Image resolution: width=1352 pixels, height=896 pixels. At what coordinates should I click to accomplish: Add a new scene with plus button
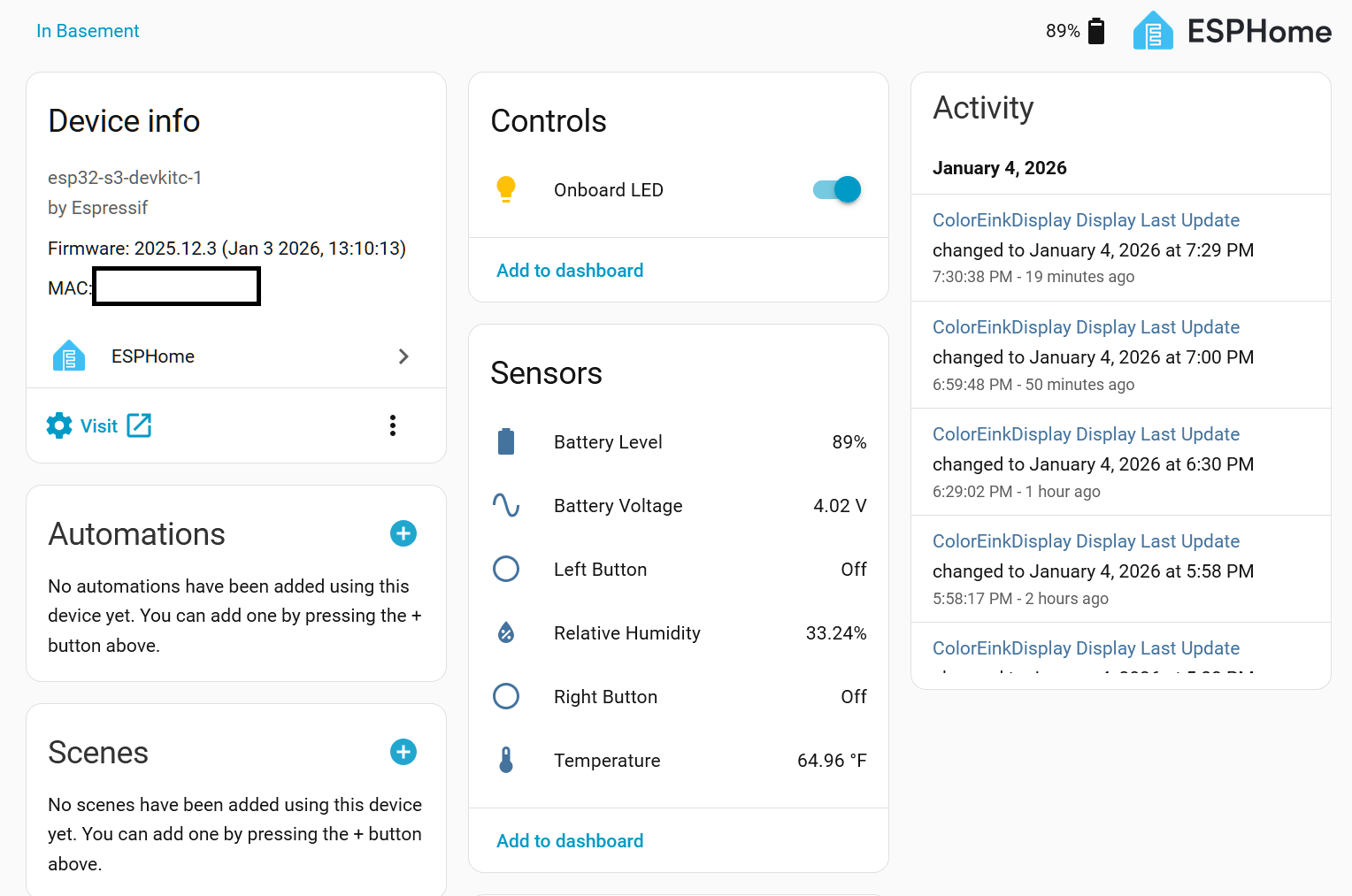click(403, 752)
